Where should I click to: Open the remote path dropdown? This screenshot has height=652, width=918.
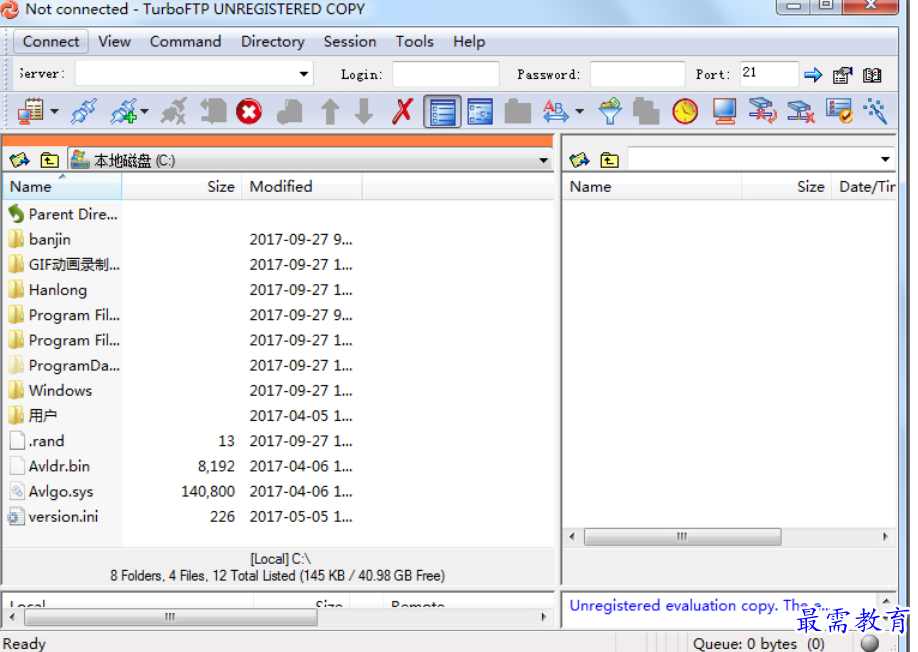[885, 159]
